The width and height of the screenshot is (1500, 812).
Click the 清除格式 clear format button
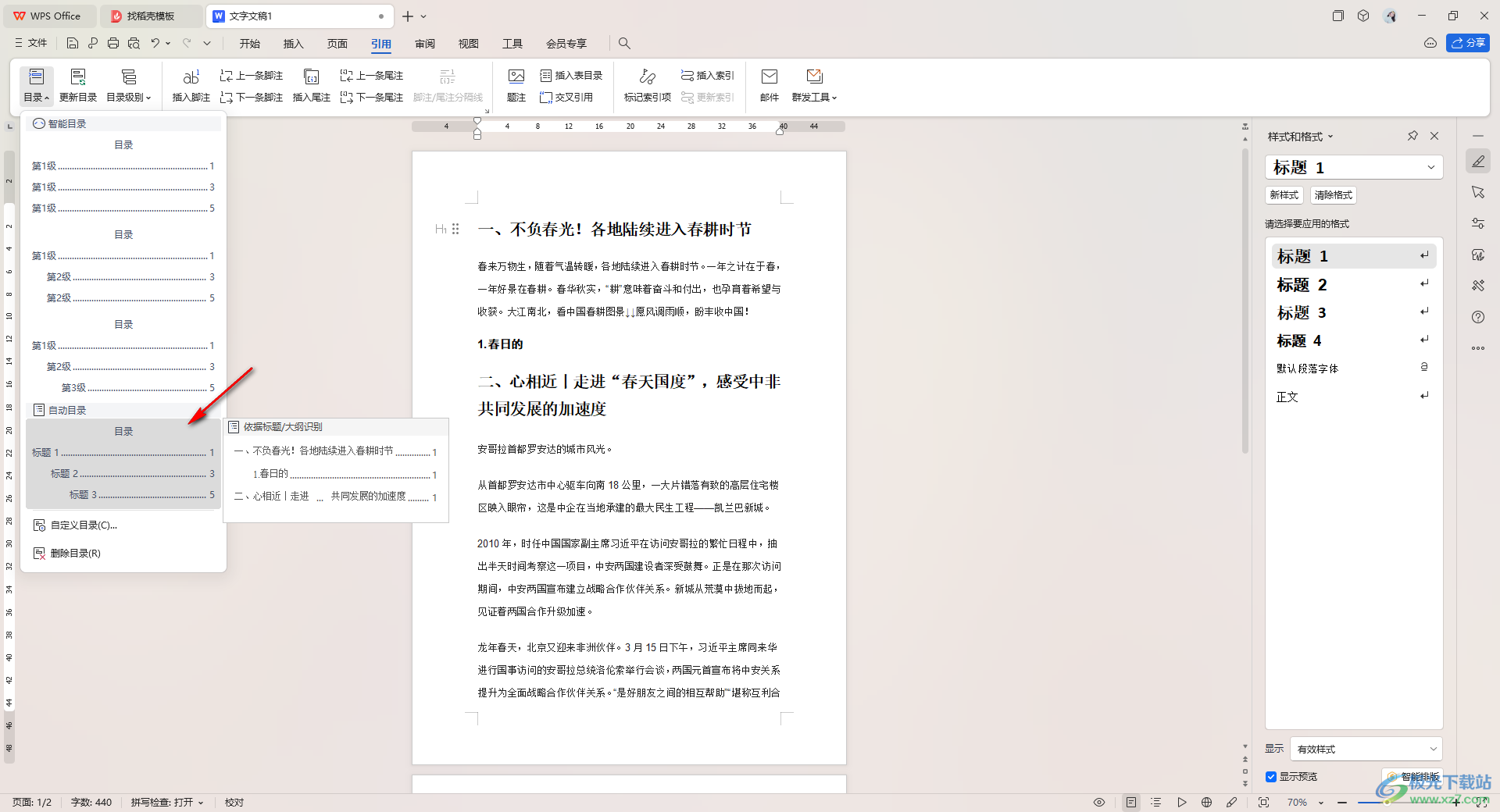pos(1333,195)
